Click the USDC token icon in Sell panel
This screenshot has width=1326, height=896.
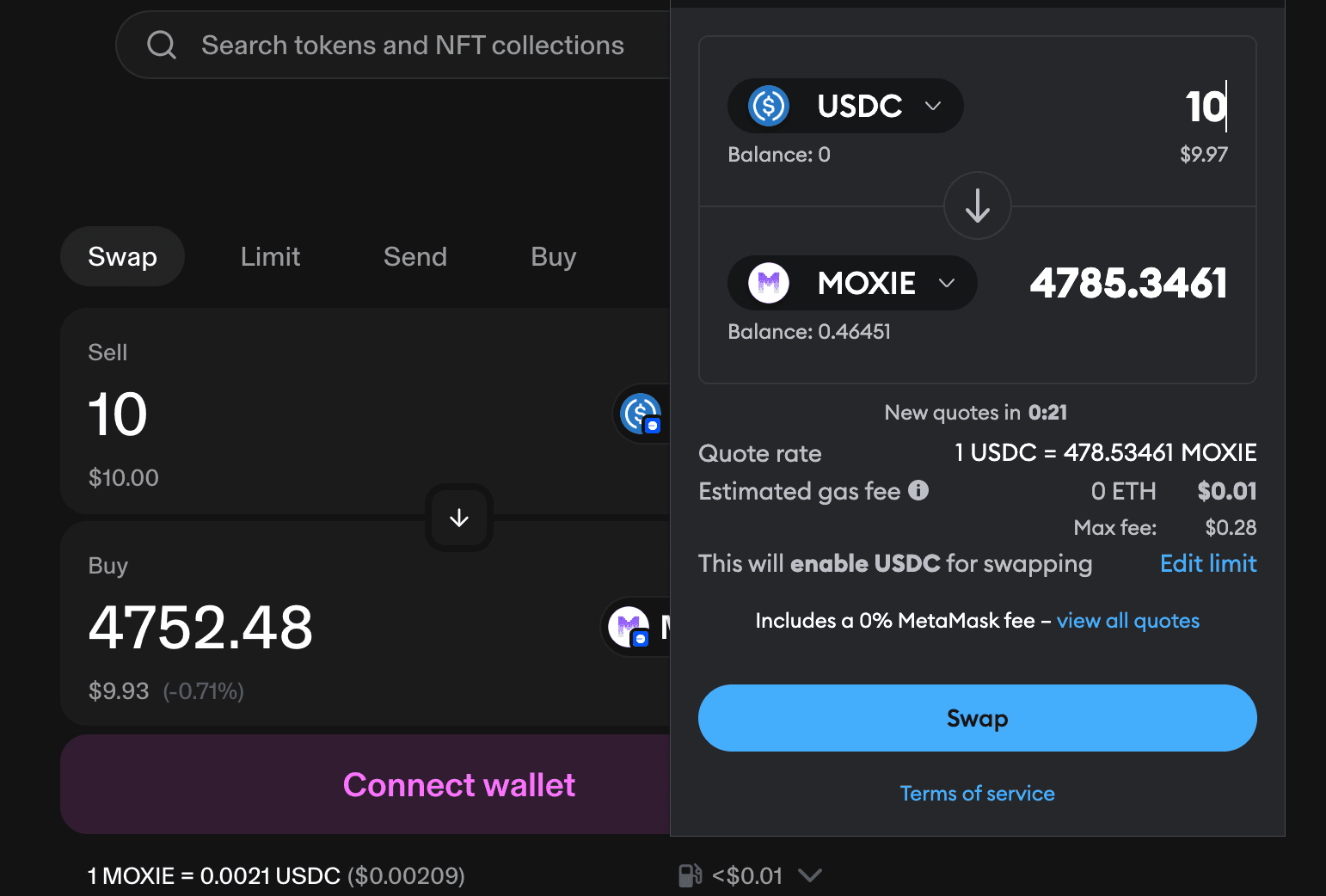coord(641,413)
